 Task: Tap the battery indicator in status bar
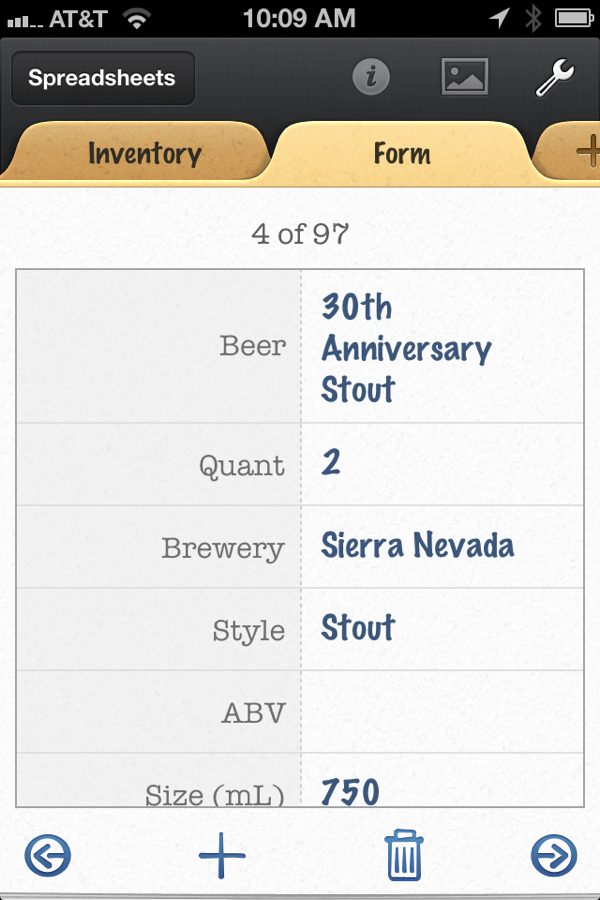(574, 18)
